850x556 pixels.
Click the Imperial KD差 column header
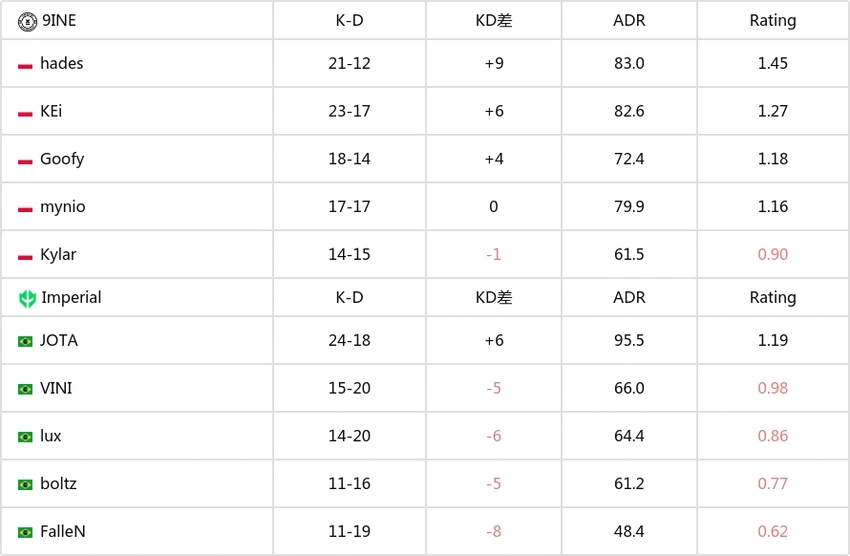494,298
